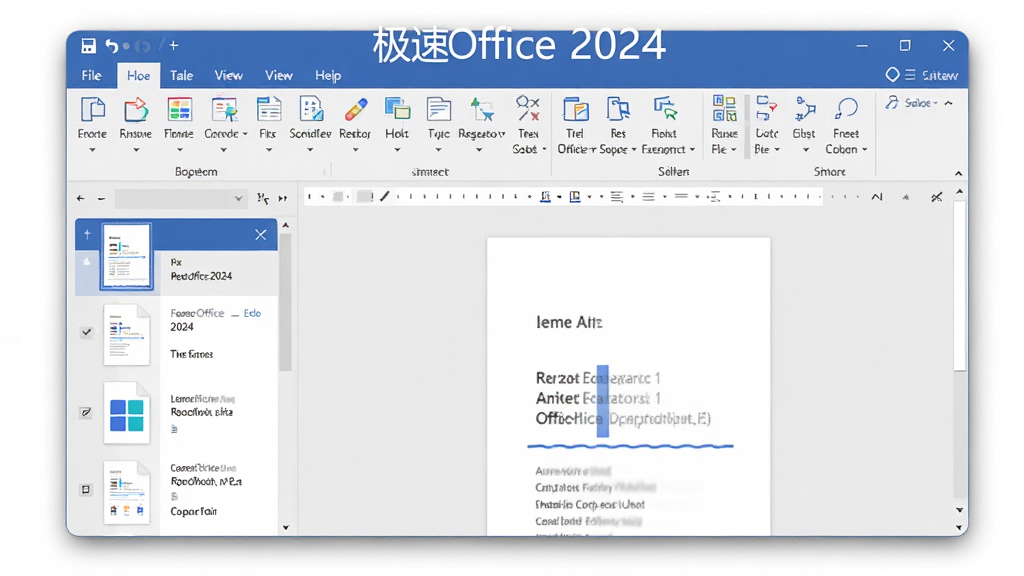
Task: Click the Undo arrow in the title bar
Action: click(x=112, y=46)
